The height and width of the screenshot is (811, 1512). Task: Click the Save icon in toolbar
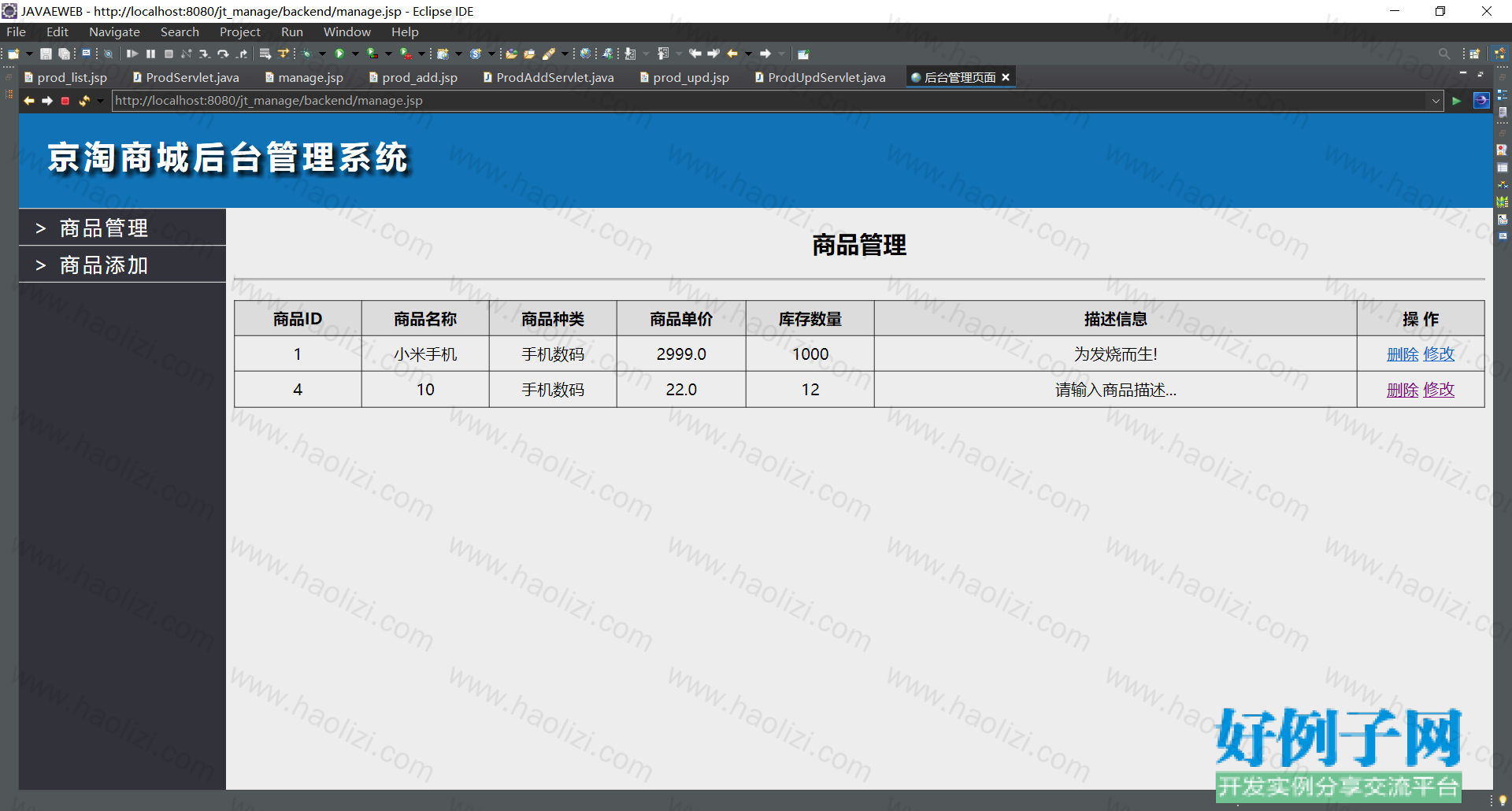point(46,54)
